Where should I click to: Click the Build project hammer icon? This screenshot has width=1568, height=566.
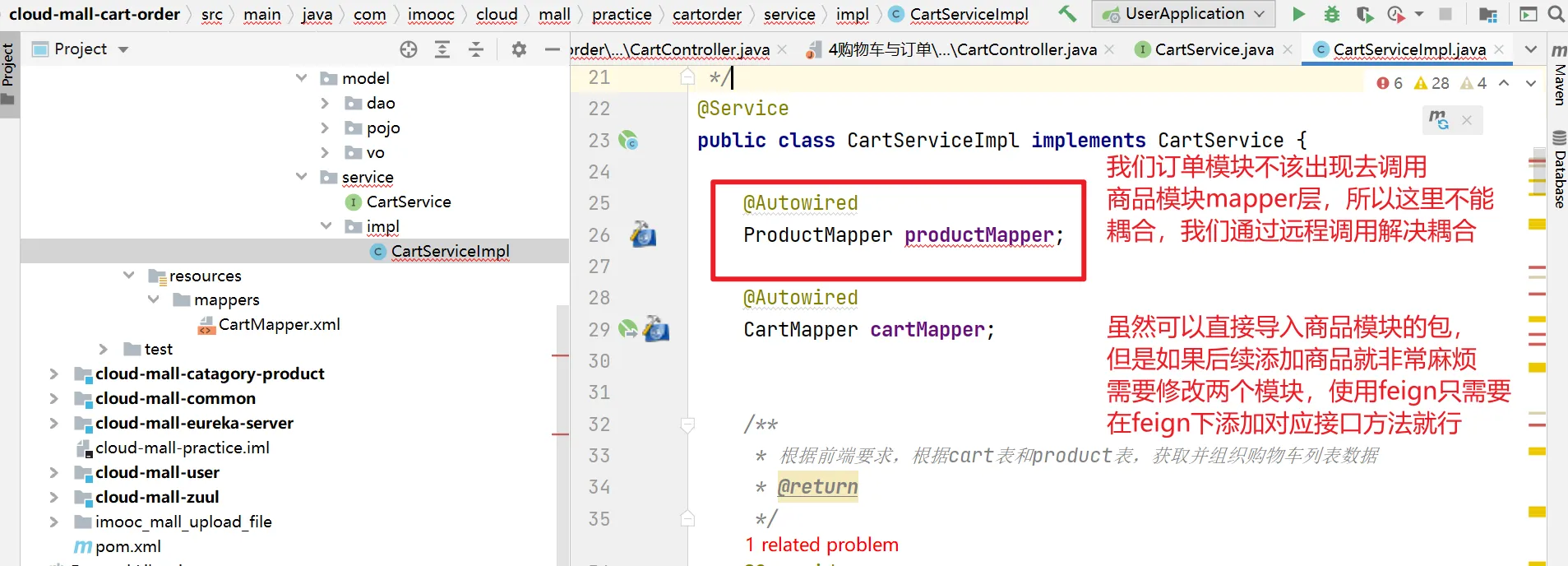click(x=1067, y=14)
